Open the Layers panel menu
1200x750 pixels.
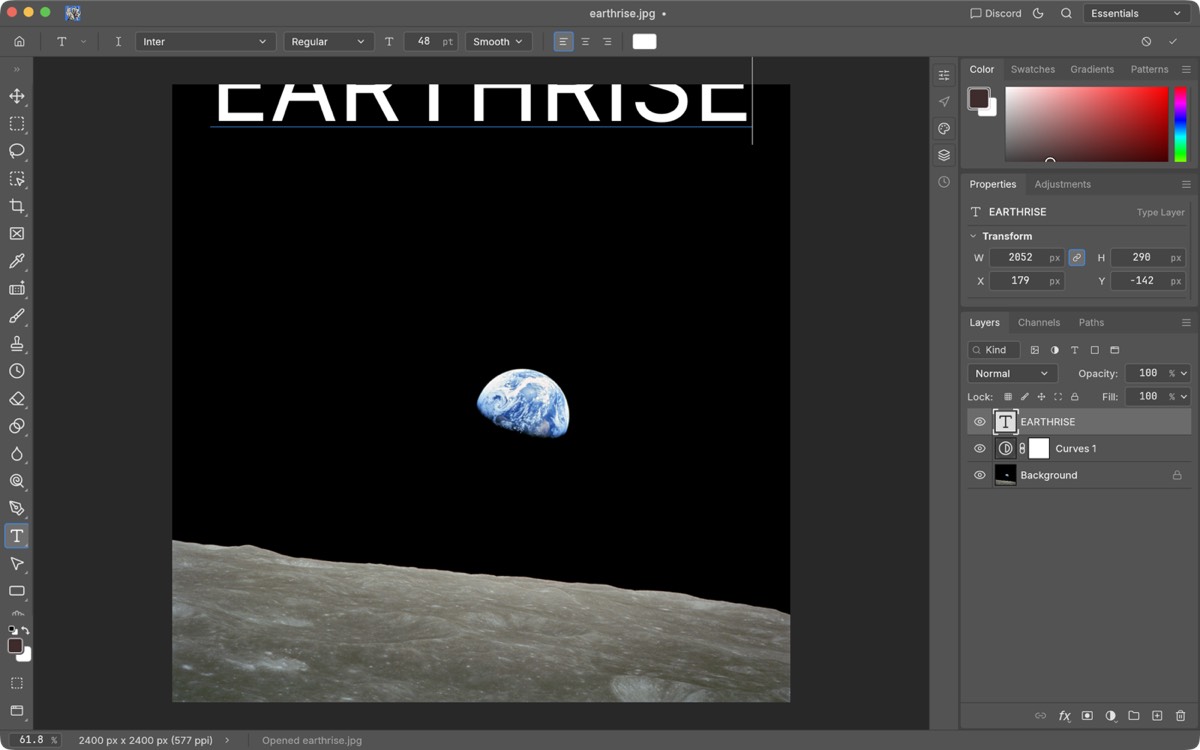1186,323
